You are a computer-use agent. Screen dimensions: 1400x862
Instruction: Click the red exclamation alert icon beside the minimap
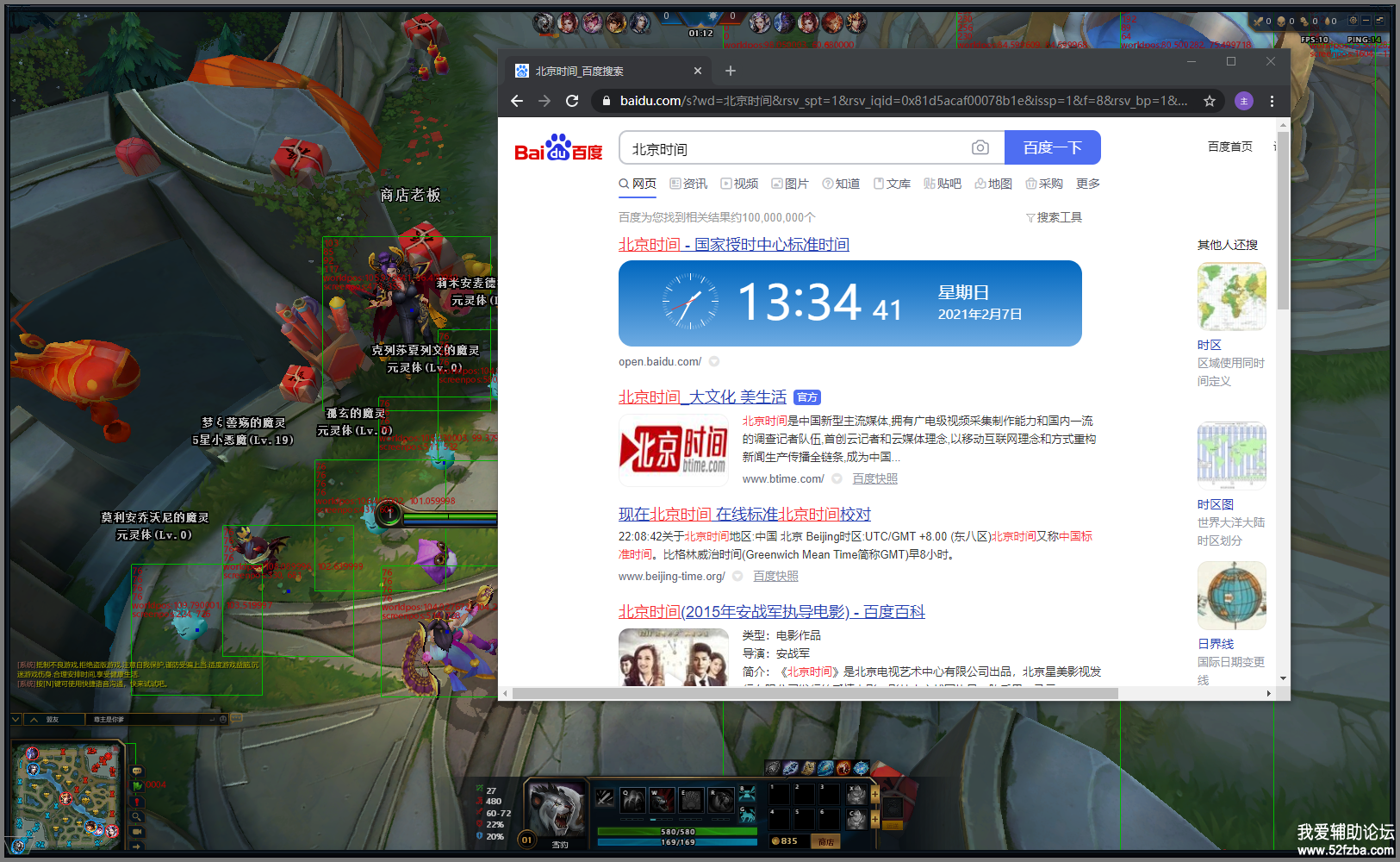137,802
